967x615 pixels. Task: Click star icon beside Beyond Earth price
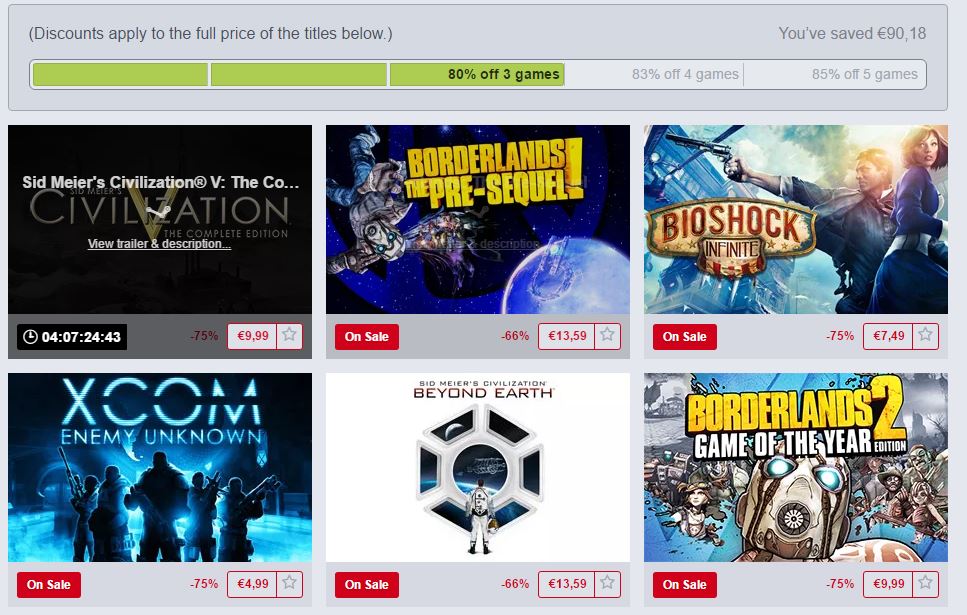point(607,584)
